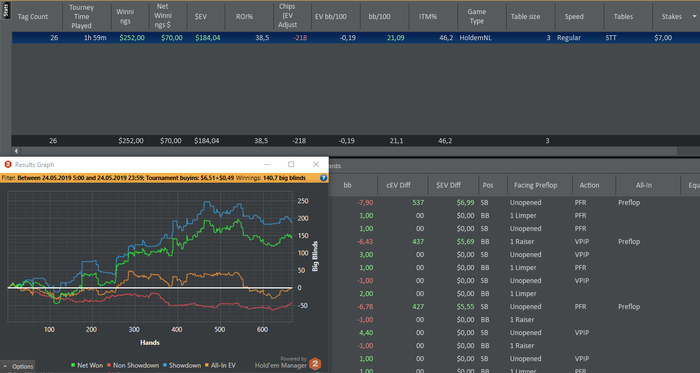Click the Hold'em Manager 2 logo badge
700x373 pixels.
click(x=315, y=364)
